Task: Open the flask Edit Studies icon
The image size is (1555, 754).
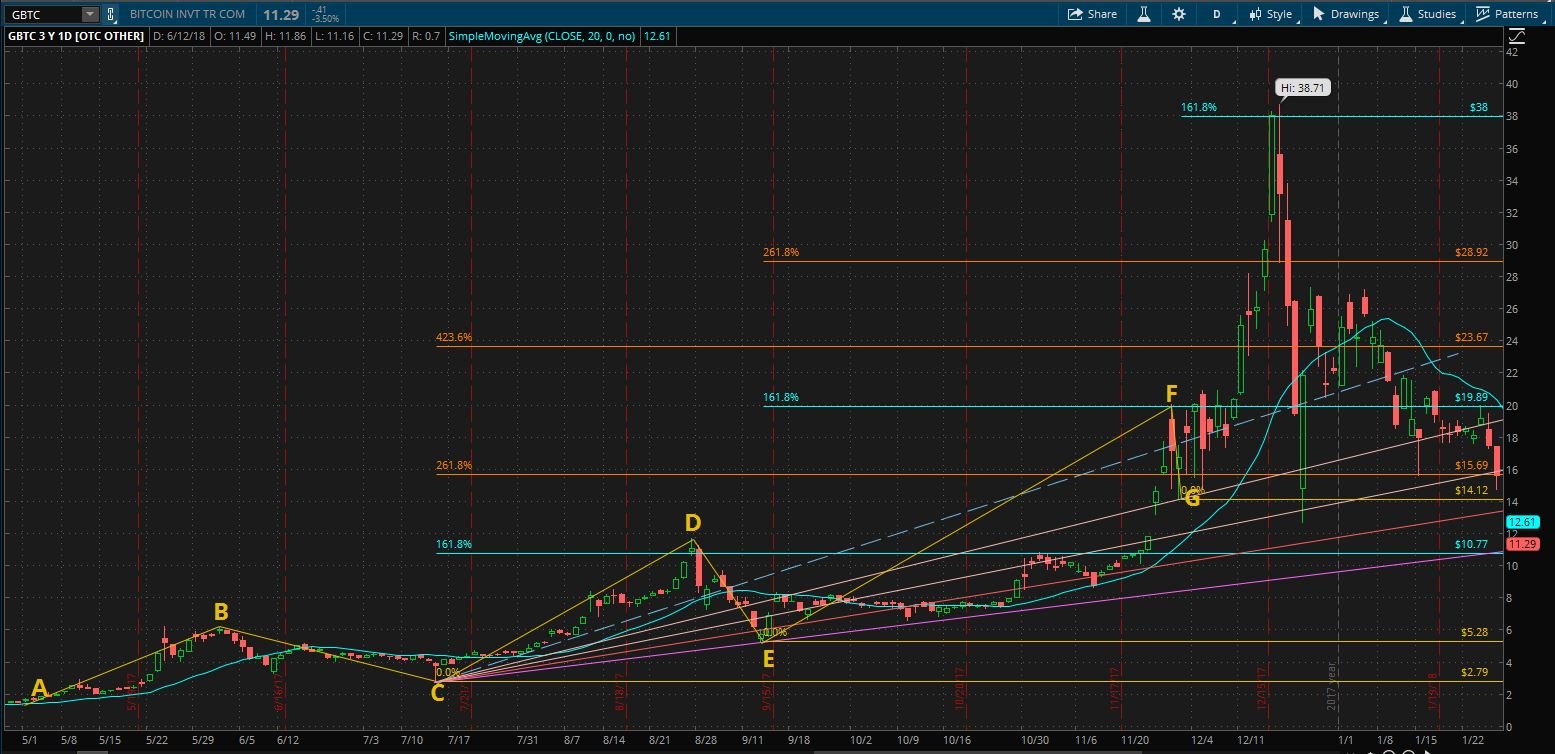Action: (x=1145, y=14)
